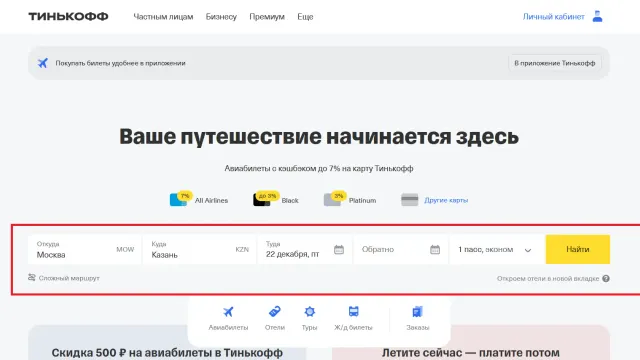Click the Platinum label

click(362, 200)
